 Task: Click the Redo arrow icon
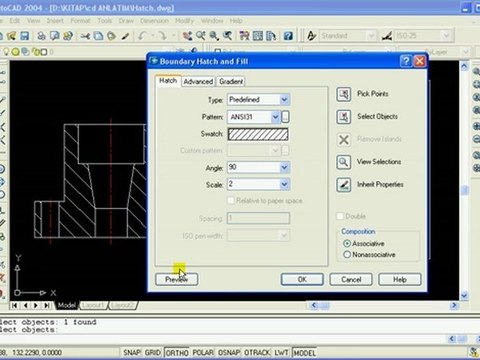(162, 36)
